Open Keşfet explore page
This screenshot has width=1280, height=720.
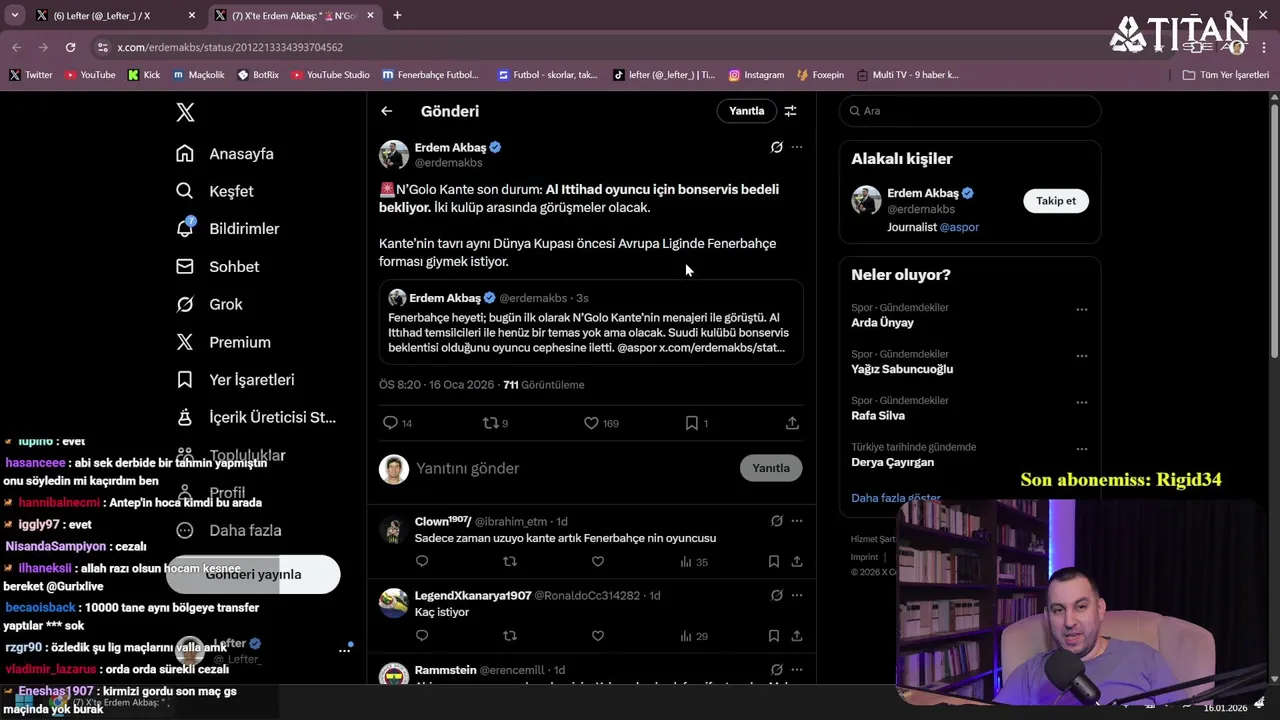(215, 191)
